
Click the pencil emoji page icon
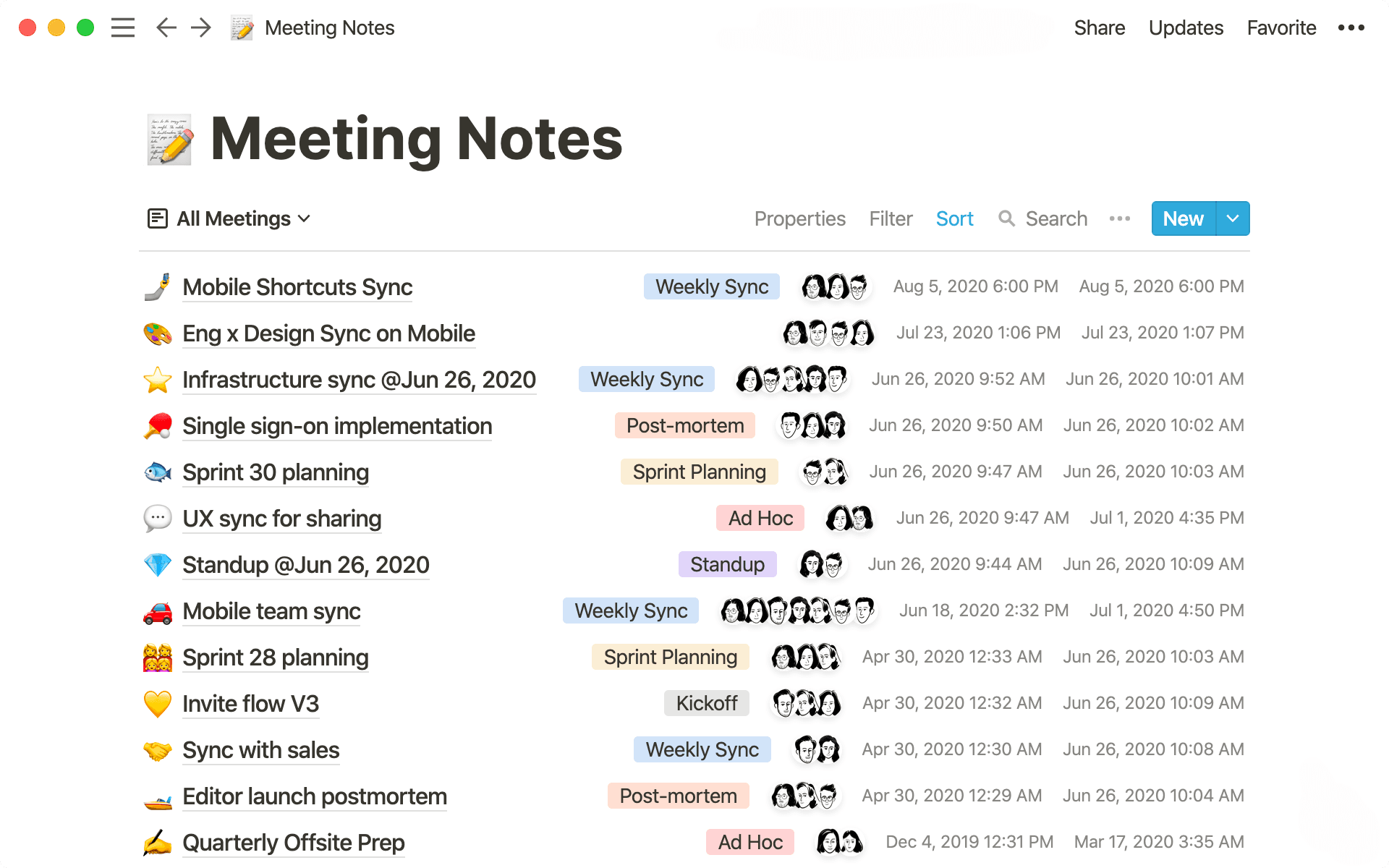tap(242, 27)
